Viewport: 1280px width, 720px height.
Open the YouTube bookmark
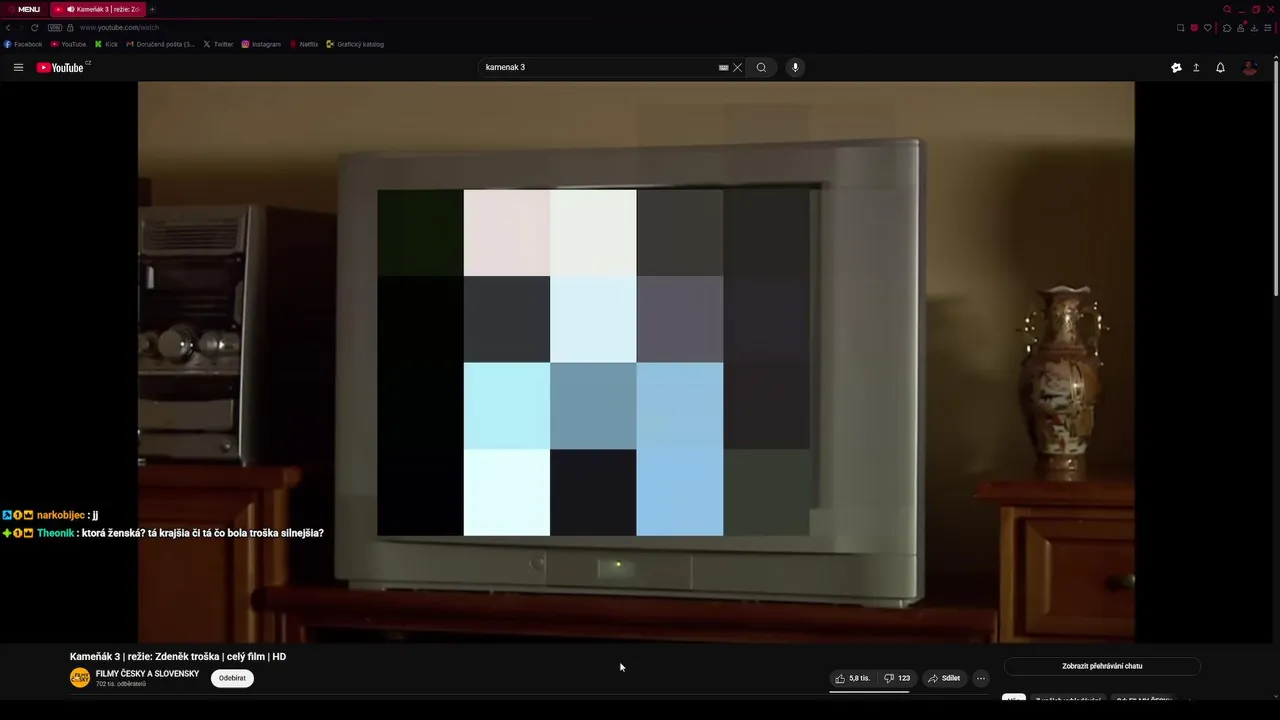click(68, 44)
